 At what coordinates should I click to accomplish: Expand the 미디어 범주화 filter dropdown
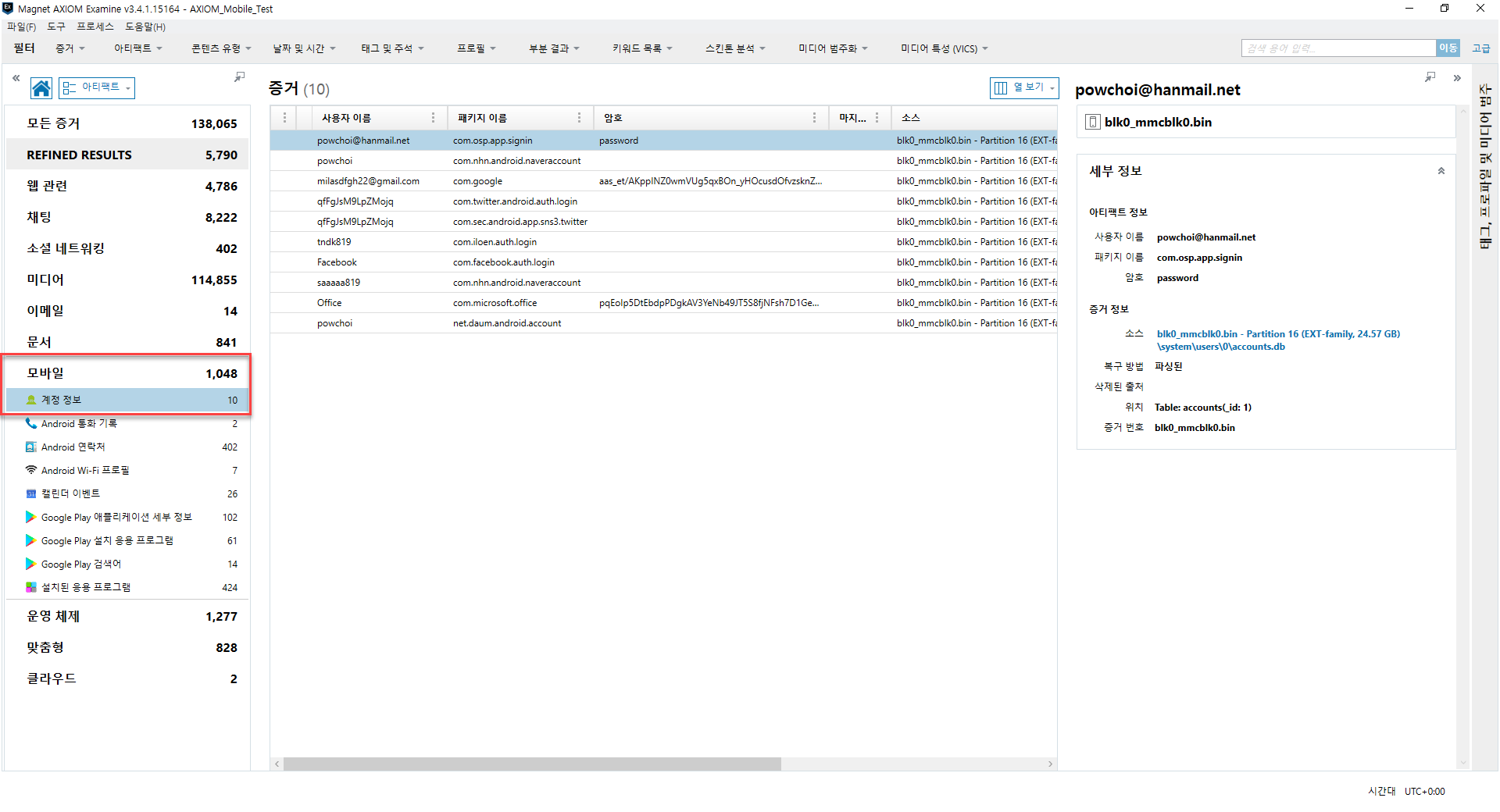[x=833, y=48]
